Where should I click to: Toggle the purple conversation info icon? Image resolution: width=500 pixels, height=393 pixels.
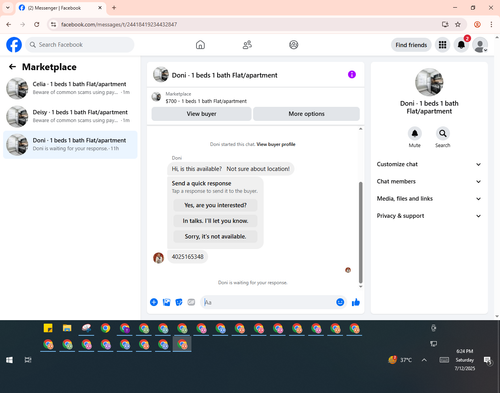[352, 75]
